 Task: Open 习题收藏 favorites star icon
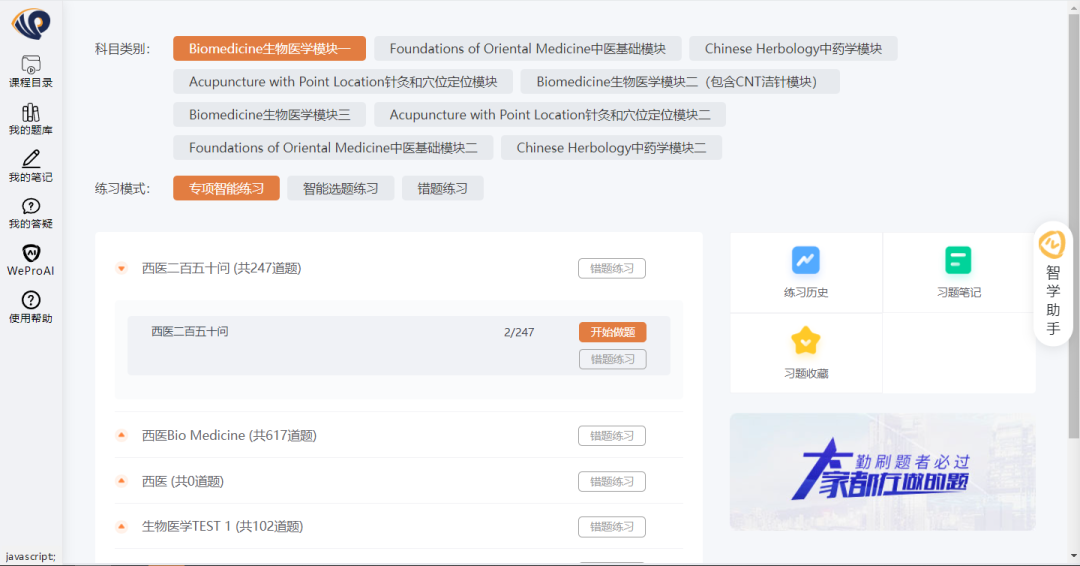[x=805, y=343]
